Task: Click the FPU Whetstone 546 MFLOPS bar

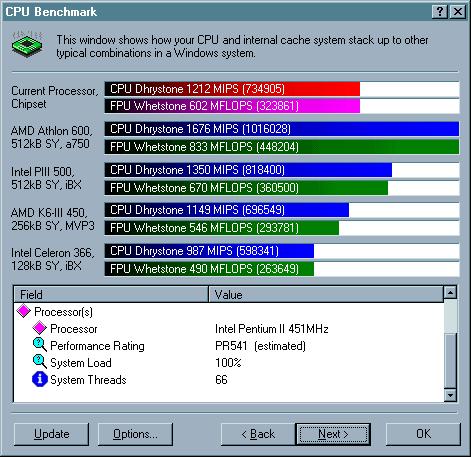Action: (222, 228)
